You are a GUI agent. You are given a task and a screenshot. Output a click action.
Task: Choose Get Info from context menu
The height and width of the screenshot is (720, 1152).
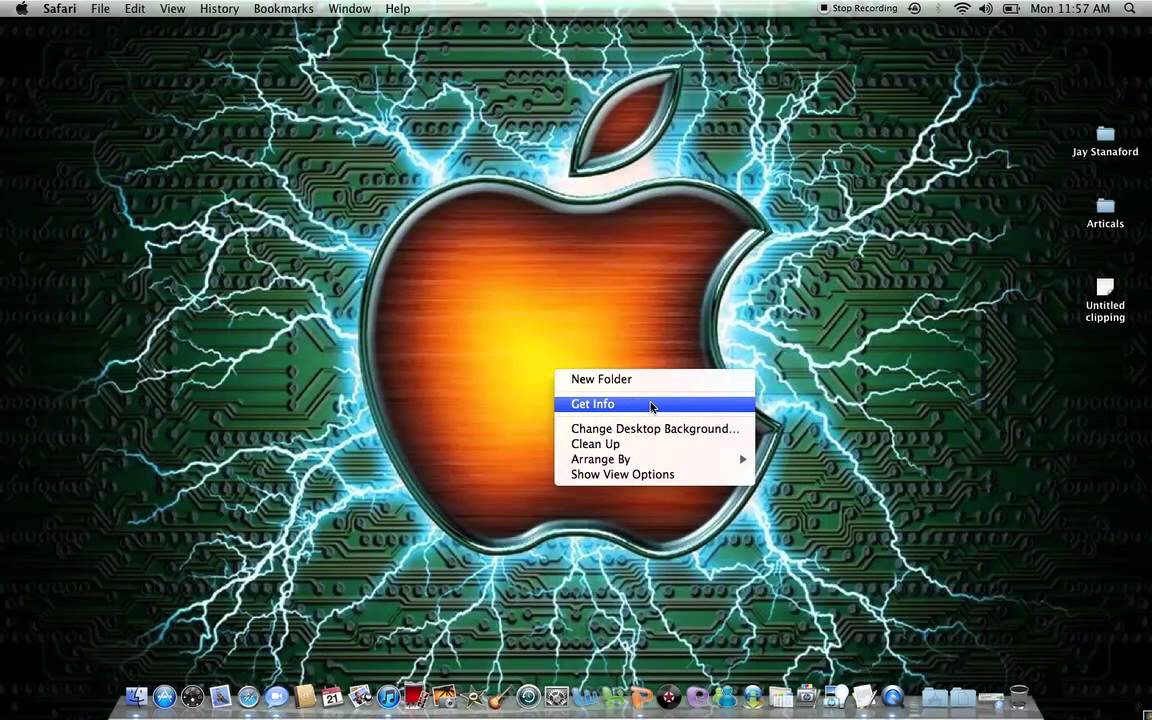(593, 404)
